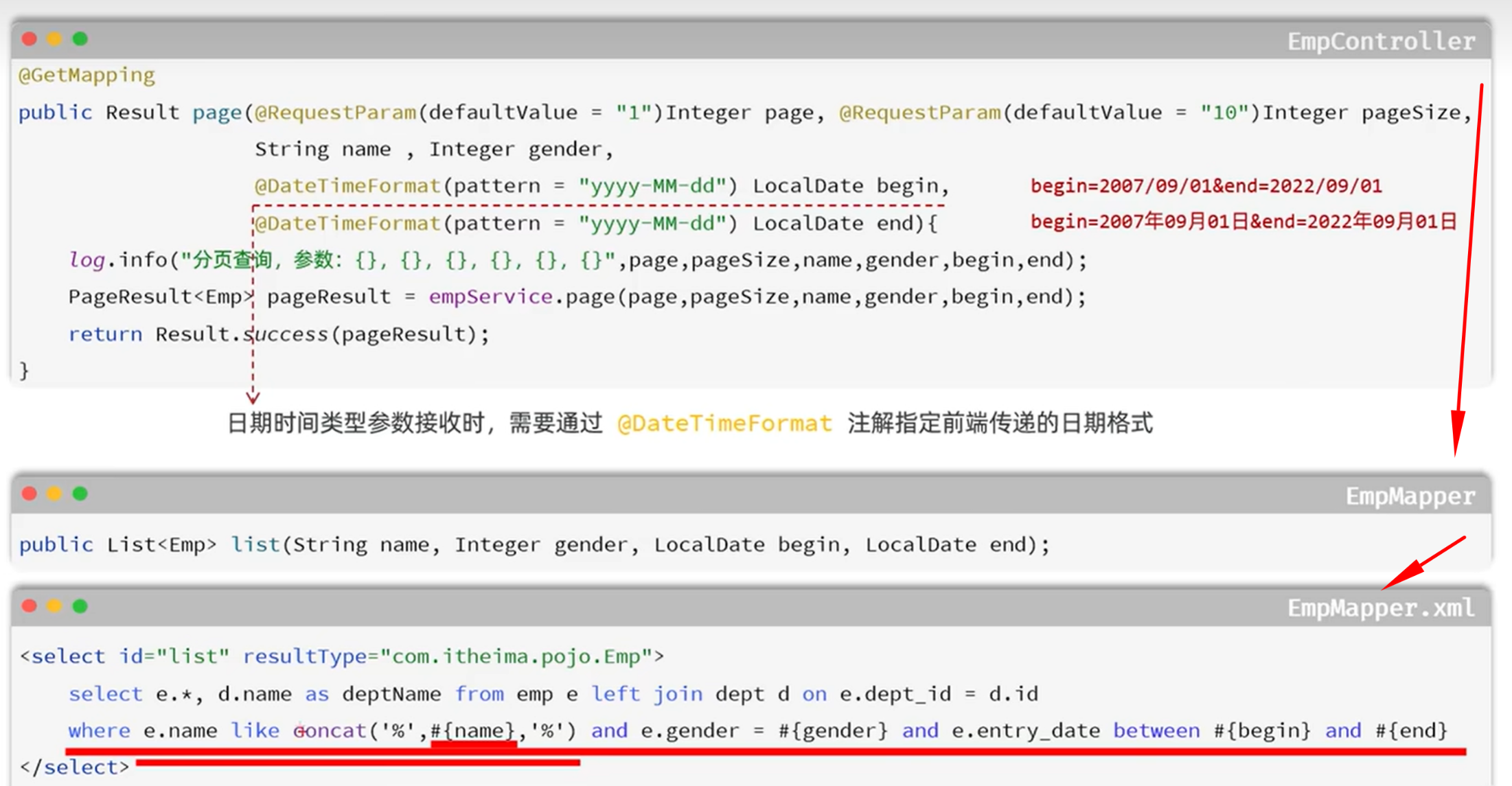Click yellow dot in EmpMapper.xml window
The width and height of the screenshot is (1512, 786).
pos(54,606)
